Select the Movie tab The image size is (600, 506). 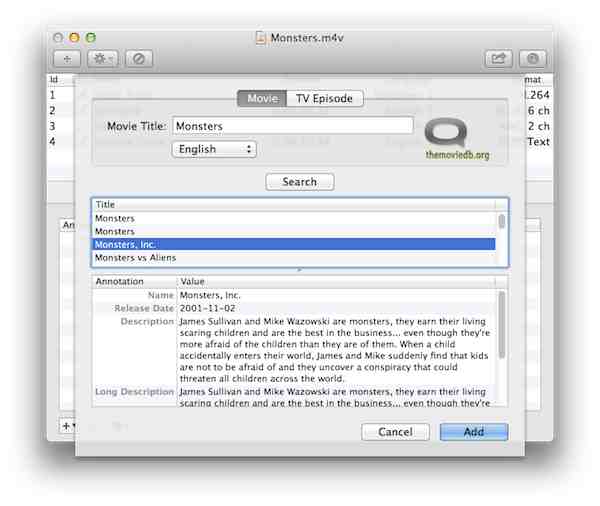pyautogui.click(x=262, y=98)
